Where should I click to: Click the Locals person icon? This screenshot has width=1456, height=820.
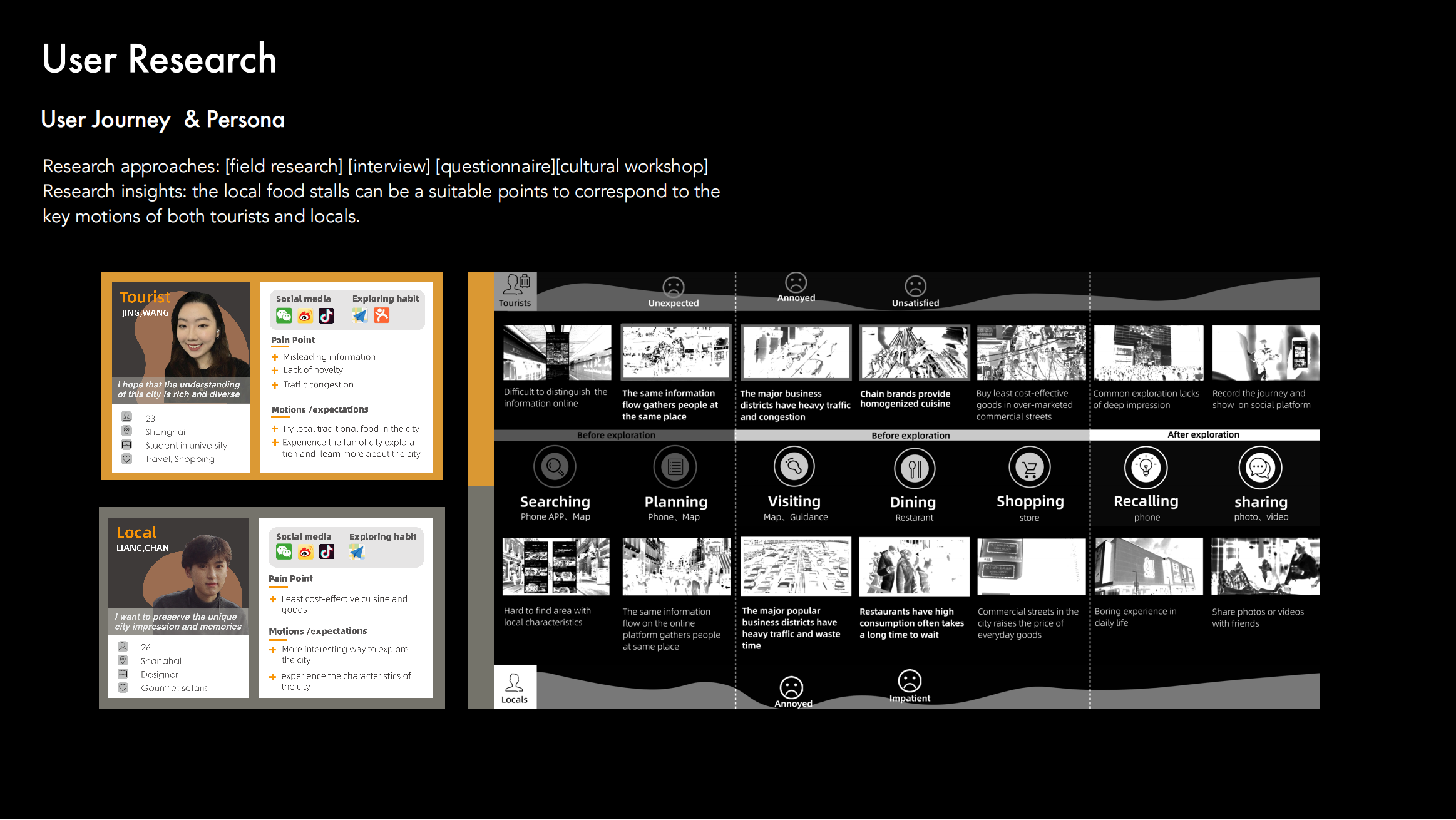click(515, 682)
